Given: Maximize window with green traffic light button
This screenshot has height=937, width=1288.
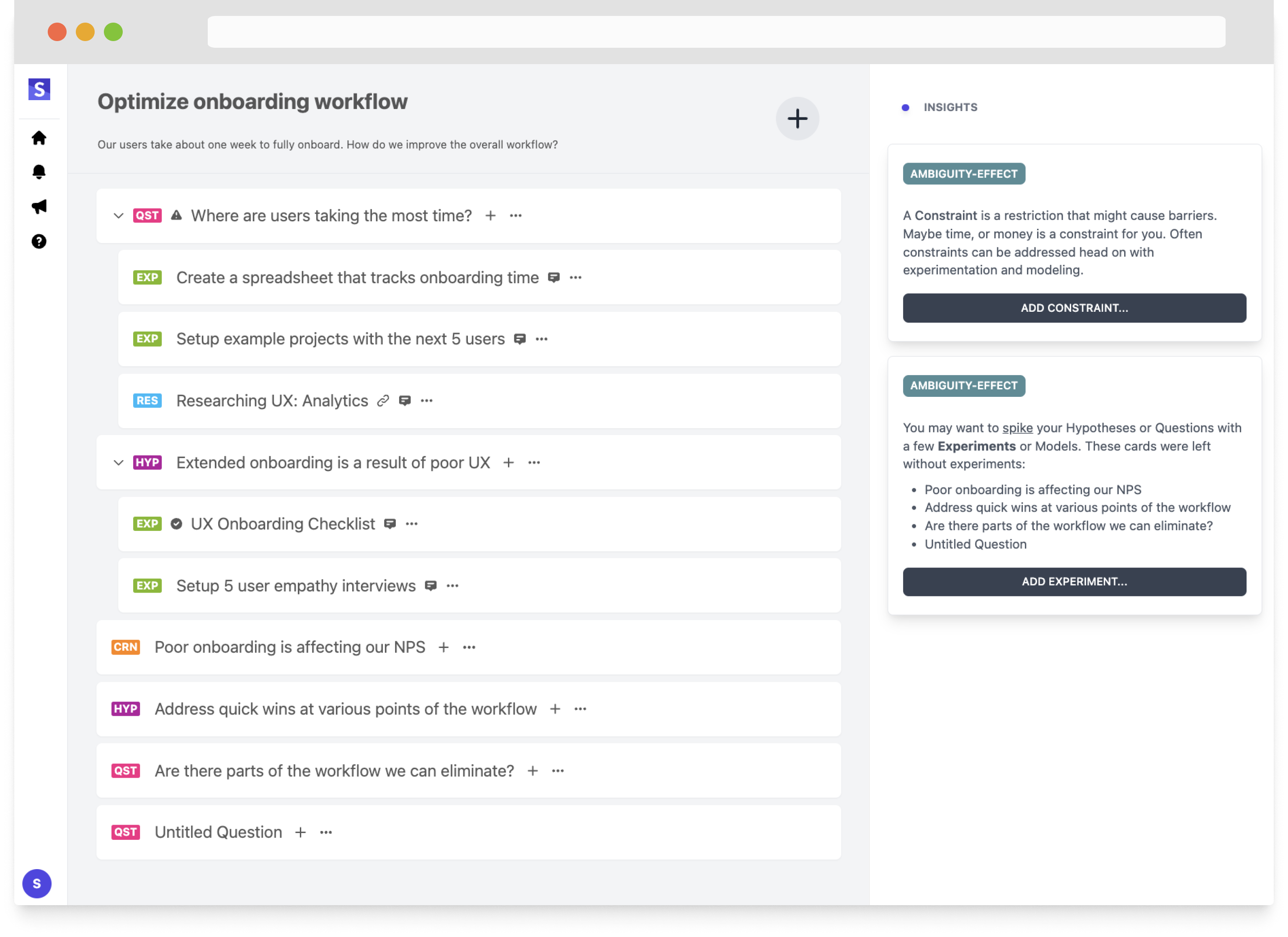Looking at the screenshot, I should (114, 32).
